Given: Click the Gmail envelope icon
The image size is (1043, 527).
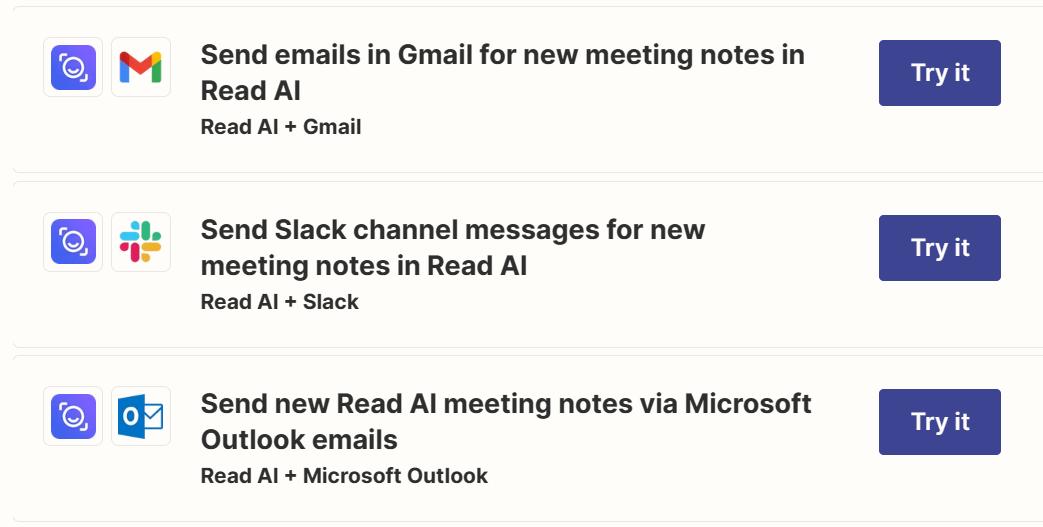Looking at the screenshot, I should click(141, 67).
